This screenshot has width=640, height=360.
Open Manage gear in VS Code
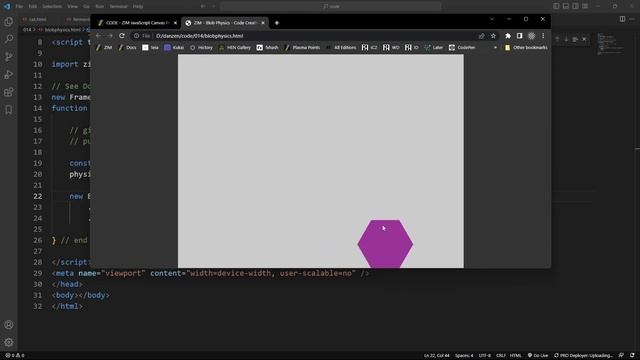(x=9, y=342)
